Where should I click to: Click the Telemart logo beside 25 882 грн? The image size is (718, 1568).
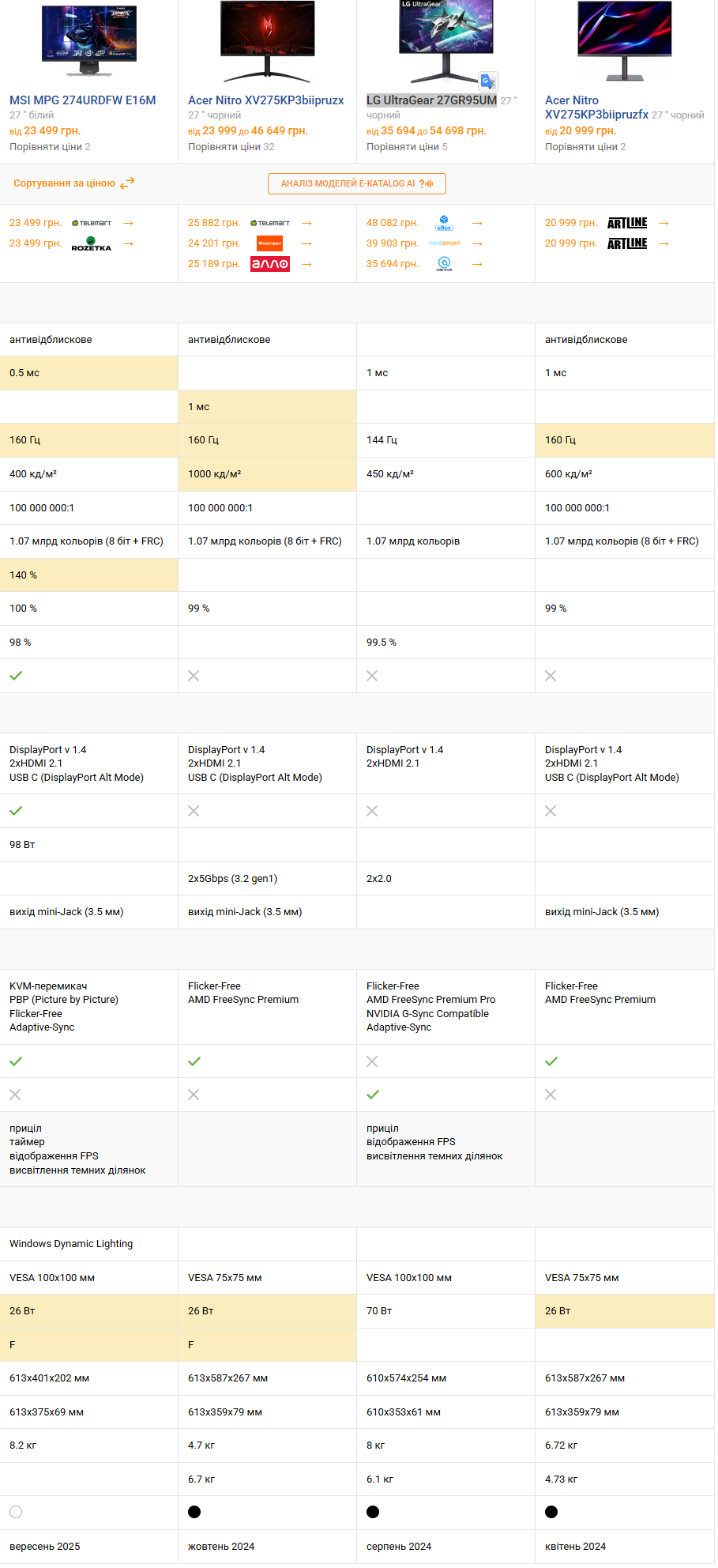pyautogui.click(x=270, y=223)
